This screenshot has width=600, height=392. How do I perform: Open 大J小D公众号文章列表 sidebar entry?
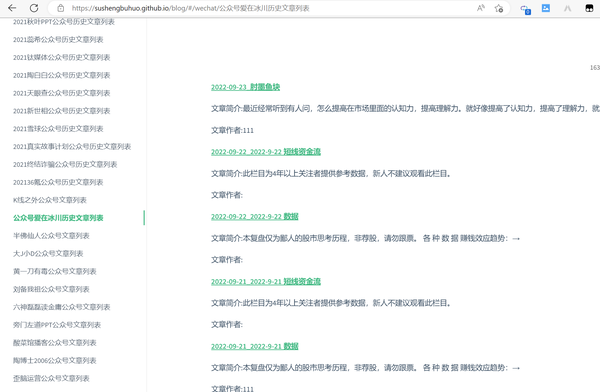[x=48, y=253]
